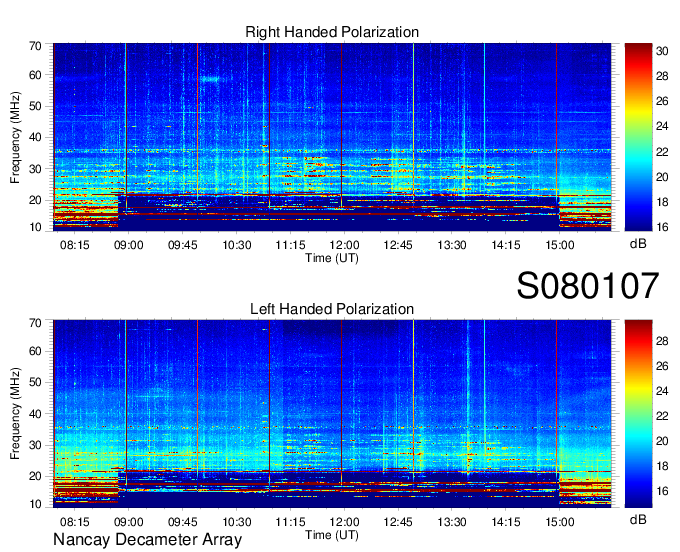Click the 18 dB value on Right Handed colorbar
Screen dimensions: 680x552
point(662,202)
